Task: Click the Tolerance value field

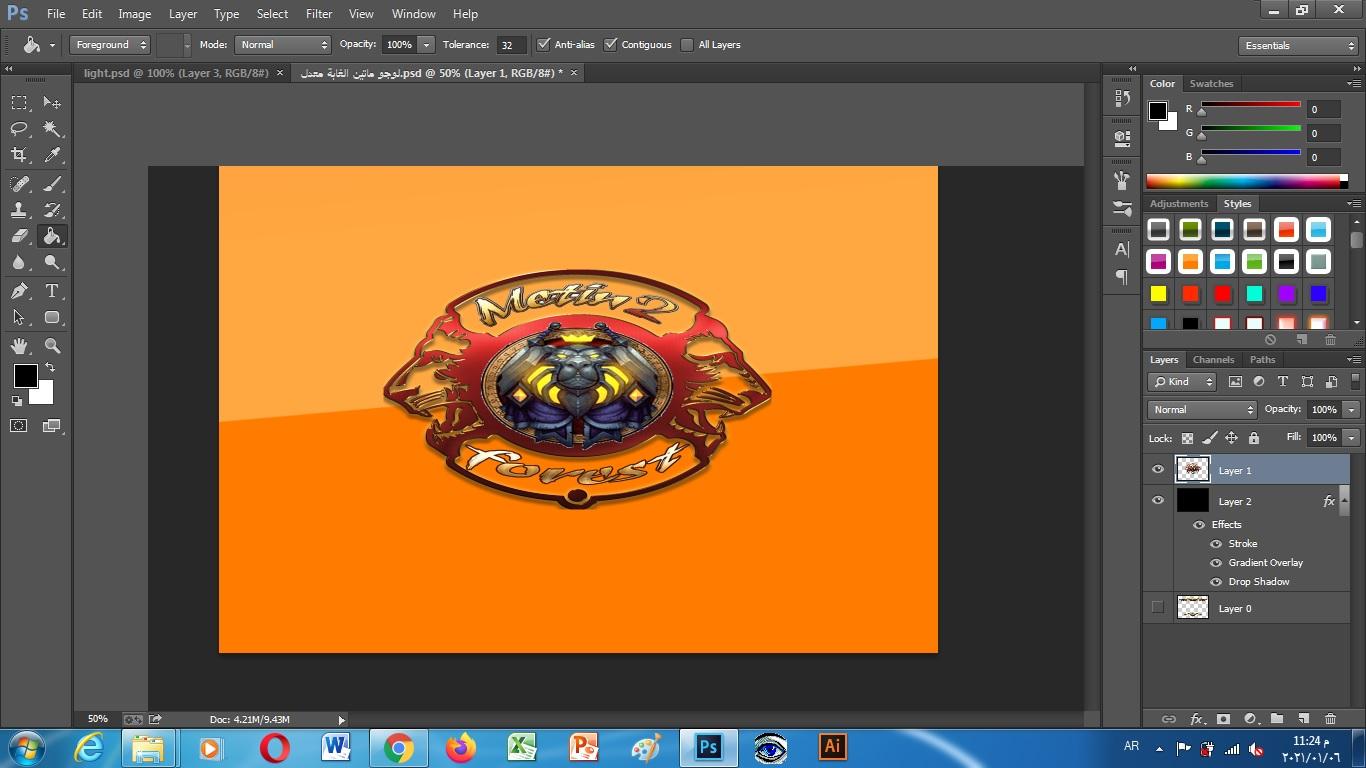Action: click(x=510, y=45)
